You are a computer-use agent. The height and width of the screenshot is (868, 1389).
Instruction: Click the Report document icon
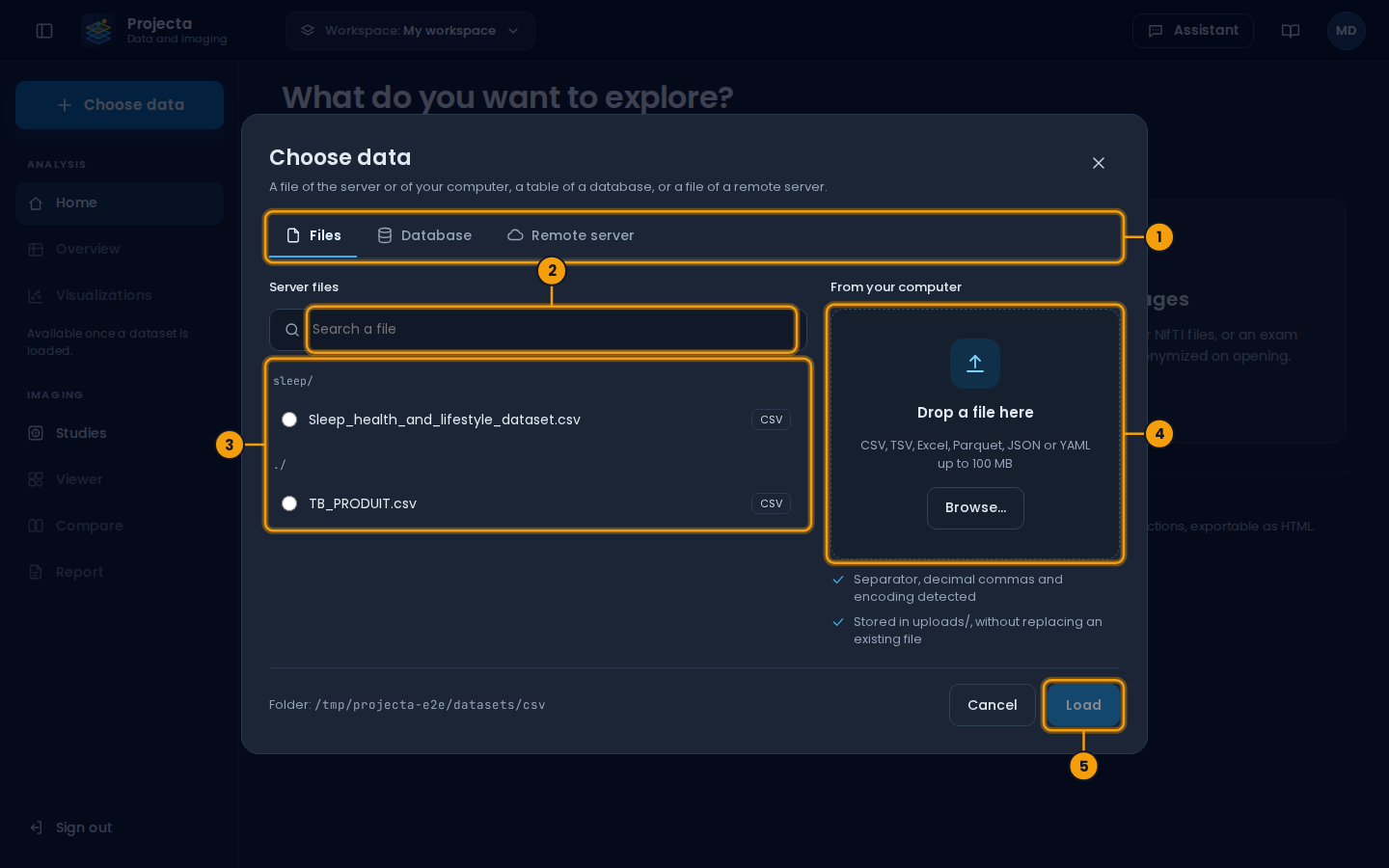[x=36, y=572]
